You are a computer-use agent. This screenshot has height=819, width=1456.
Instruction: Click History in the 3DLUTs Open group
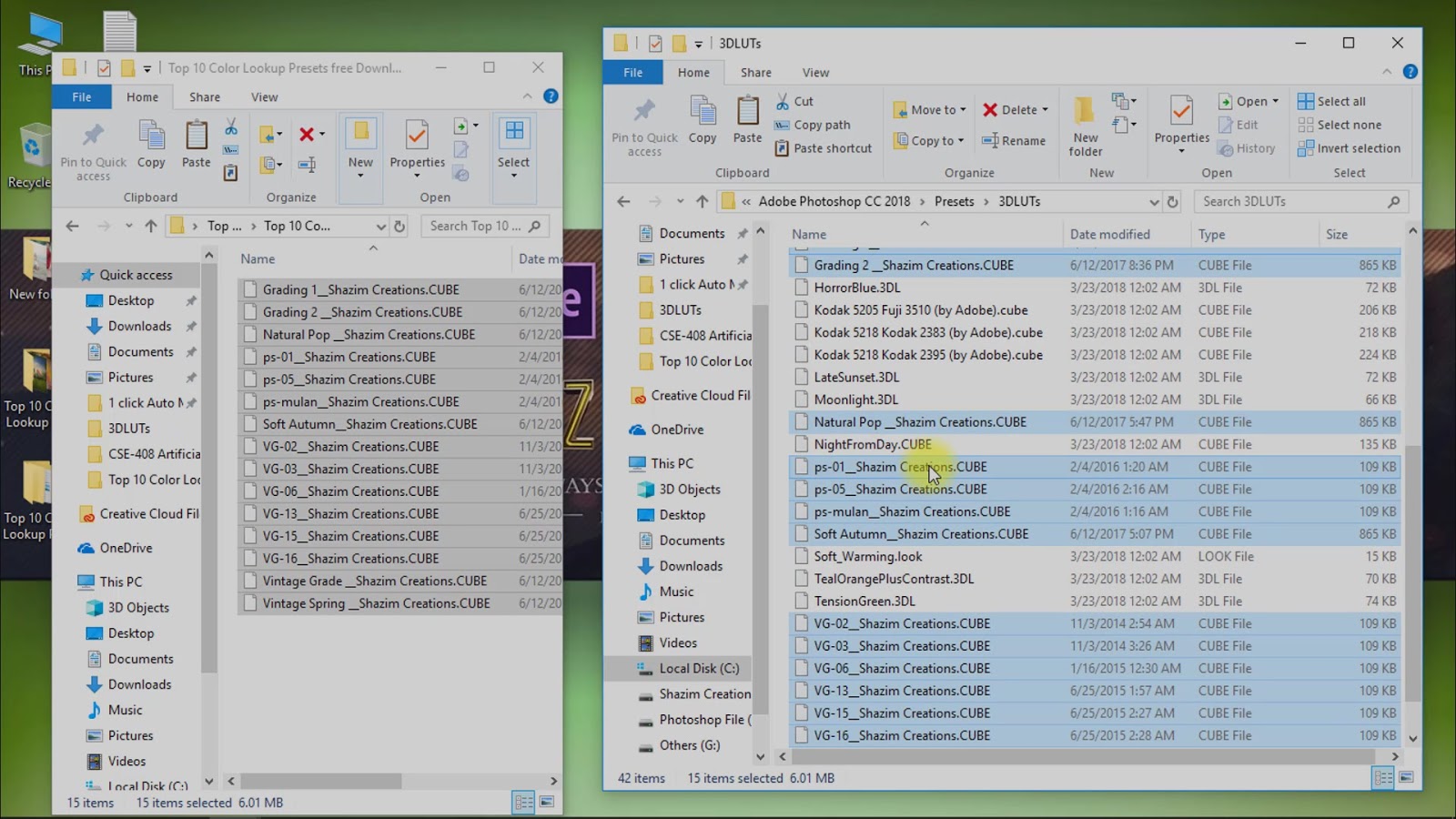coord(1246,148)
